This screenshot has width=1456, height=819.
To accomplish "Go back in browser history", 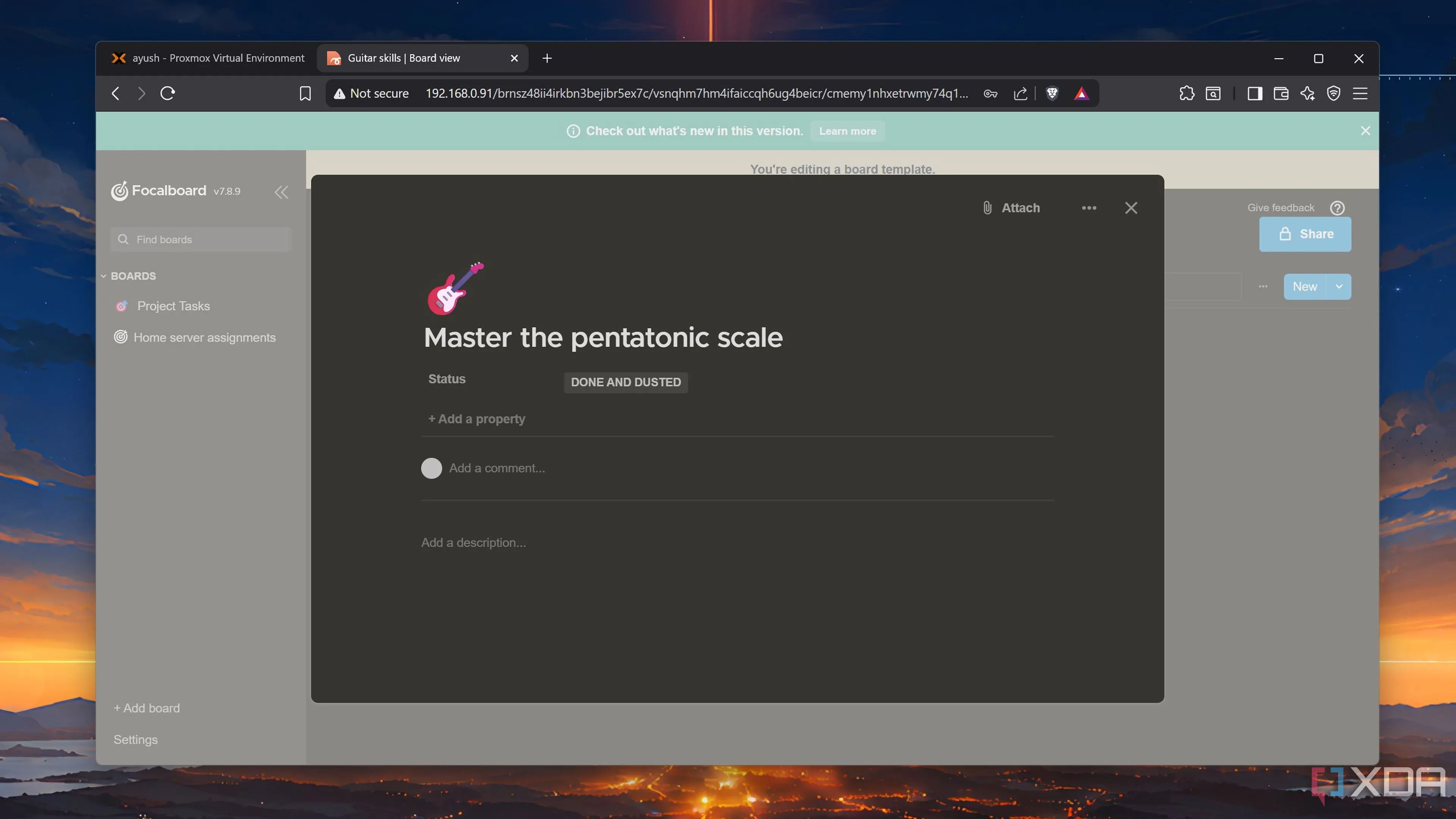I will 115,93.
